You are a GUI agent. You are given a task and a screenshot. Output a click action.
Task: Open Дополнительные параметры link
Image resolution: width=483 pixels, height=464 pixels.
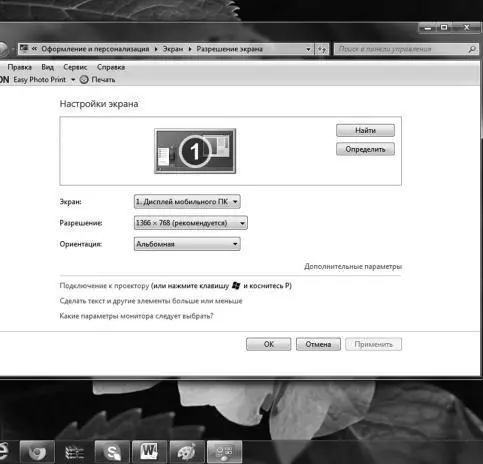(353, 267)
